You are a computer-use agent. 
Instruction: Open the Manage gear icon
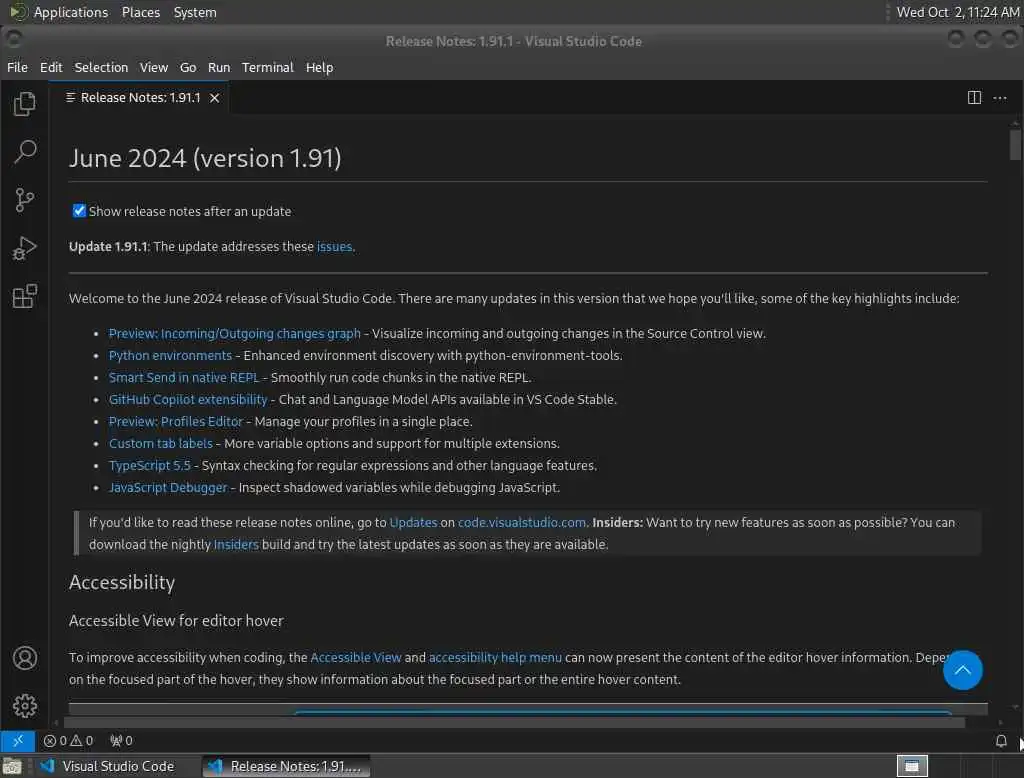(x=25, y=705)
